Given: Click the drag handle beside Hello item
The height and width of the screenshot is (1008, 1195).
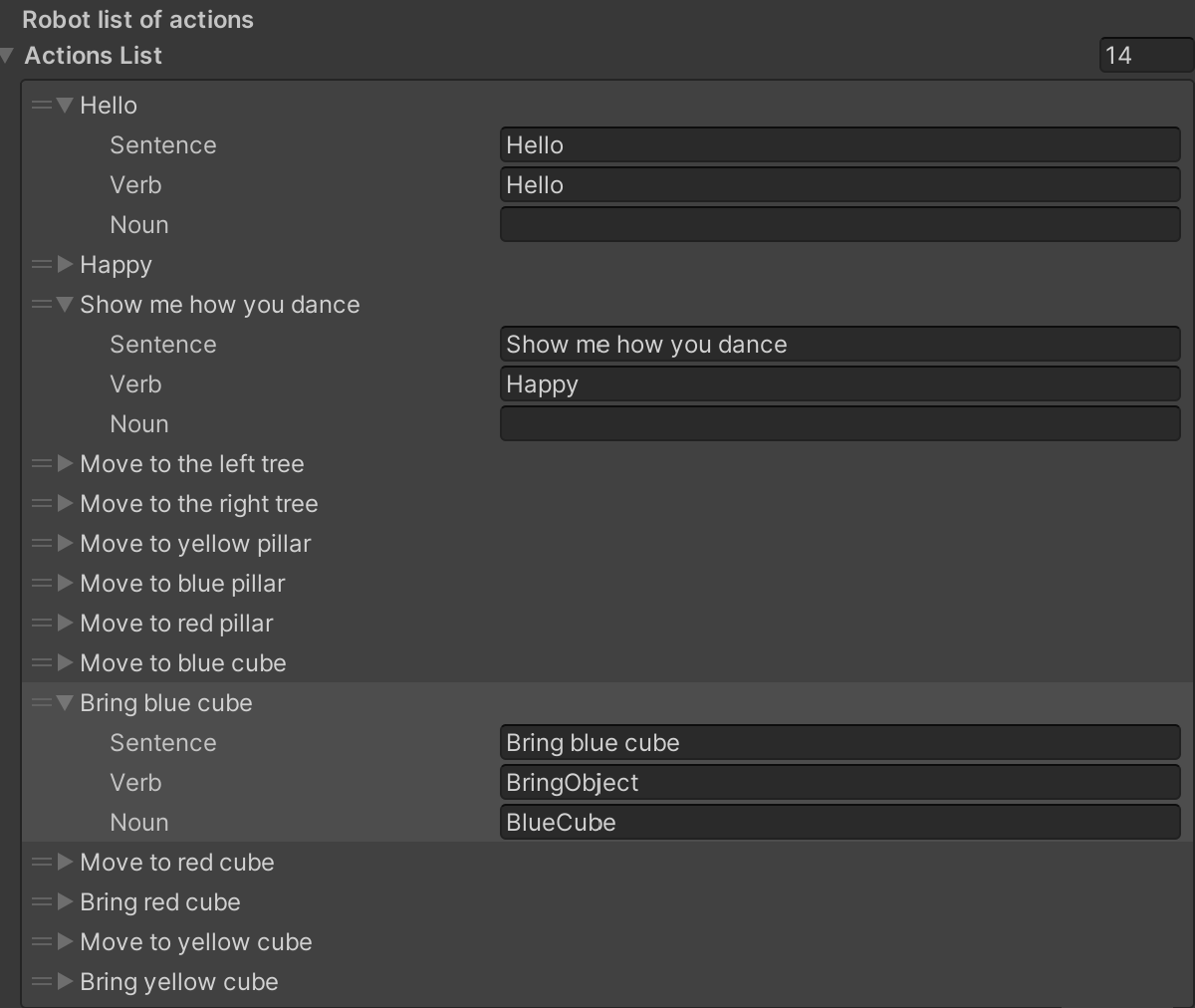Looking at the screenshot, I should point(41,105).
